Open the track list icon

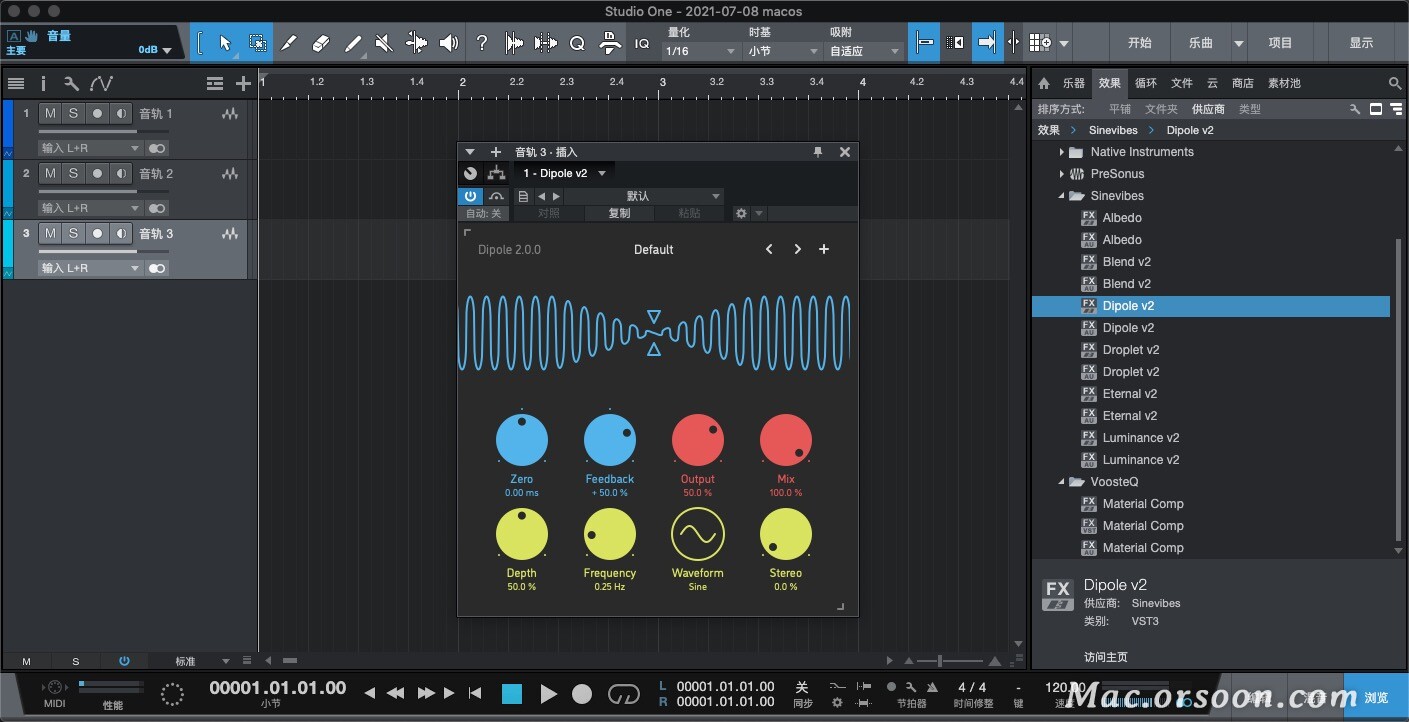tap(15, 84)
